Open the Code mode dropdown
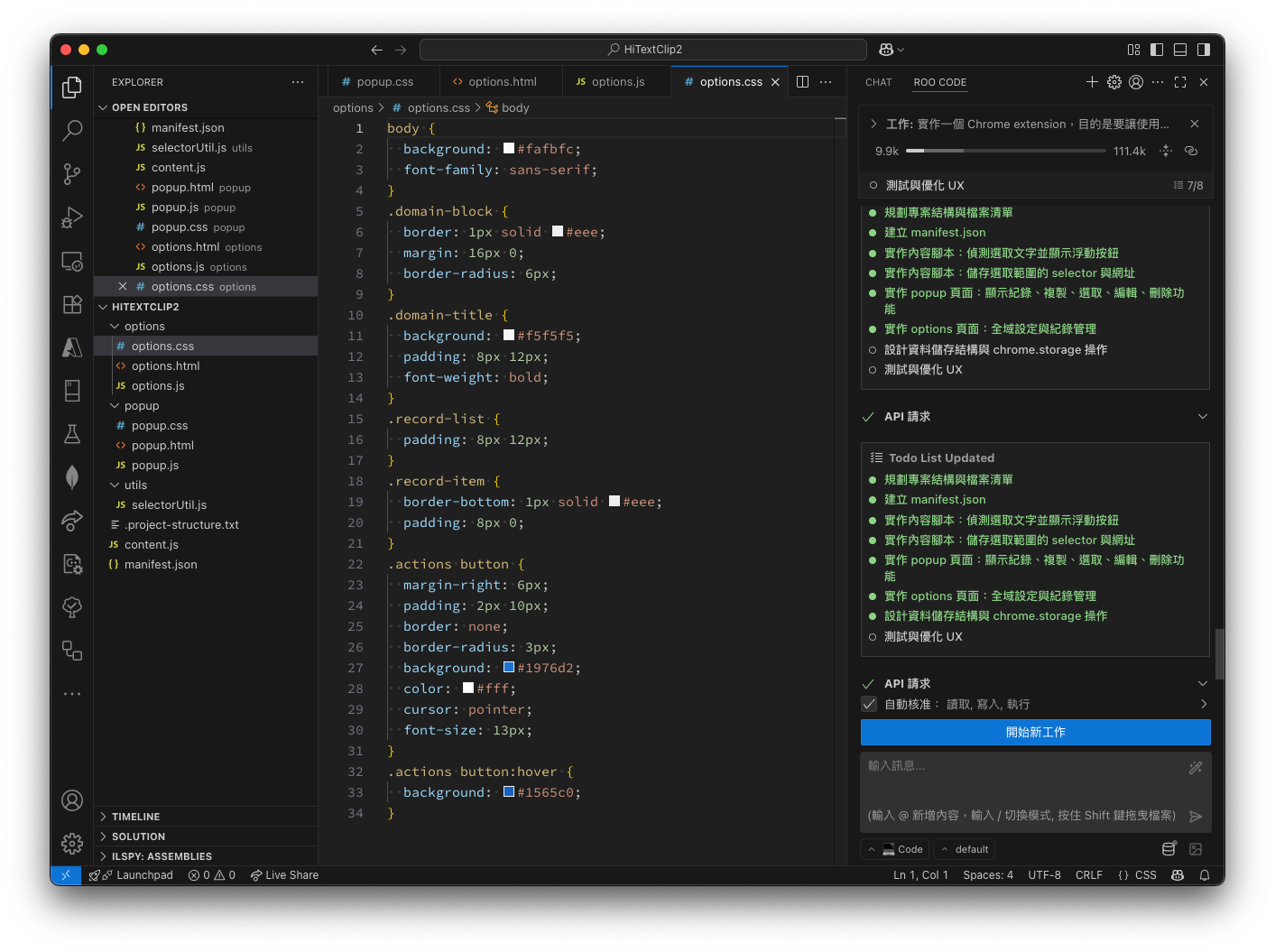 click(895, 849)
